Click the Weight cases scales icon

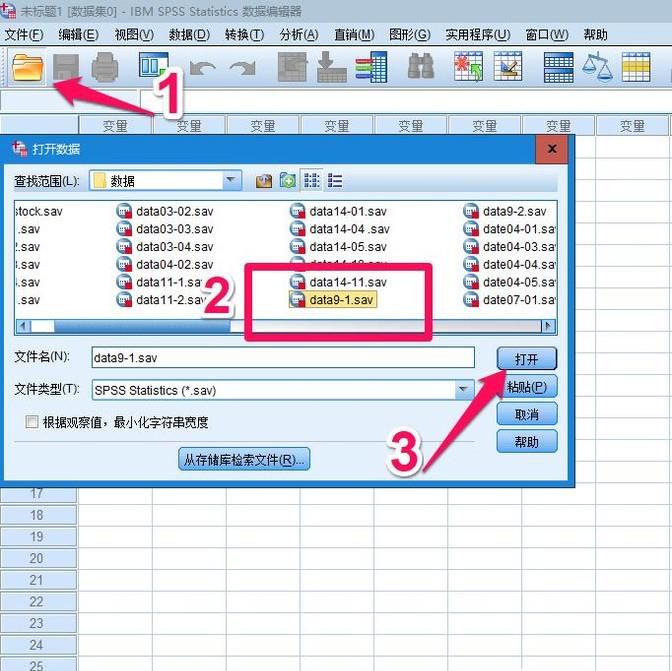pos(597,67)
